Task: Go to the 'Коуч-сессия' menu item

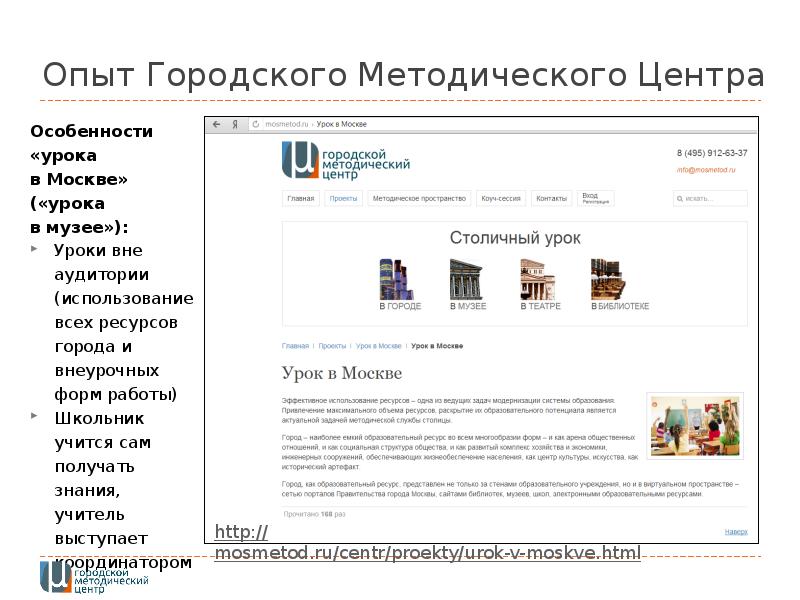Action: [500, 199]
